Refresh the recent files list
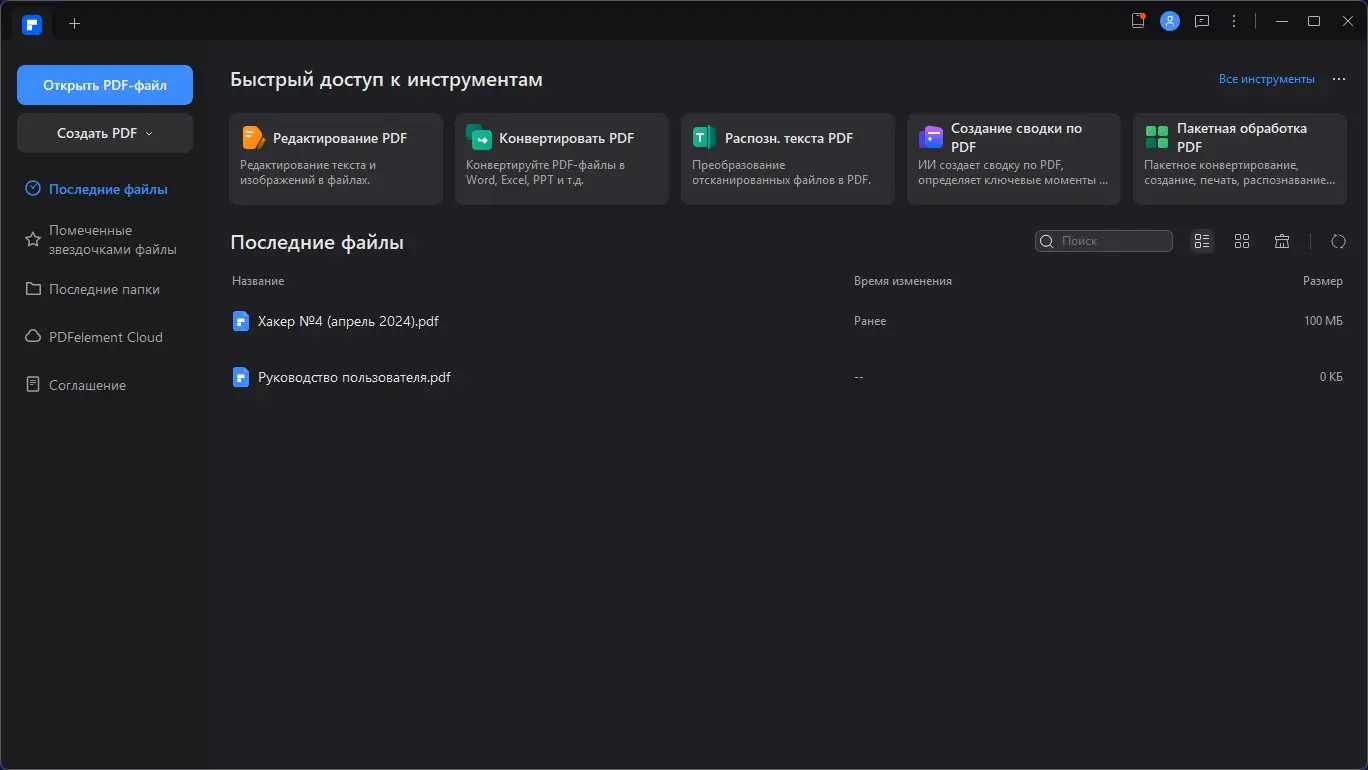Viewport: 1368px width, 770px height. [1338, 241]
